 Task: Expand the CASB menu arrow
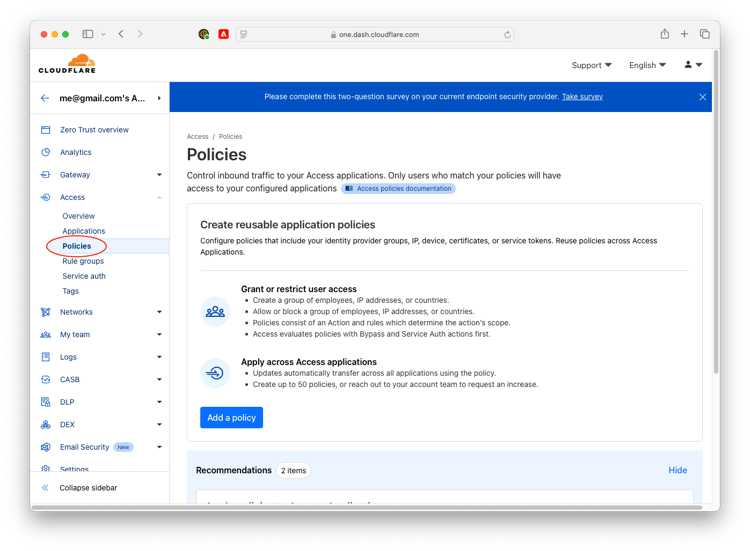[159, 379]
